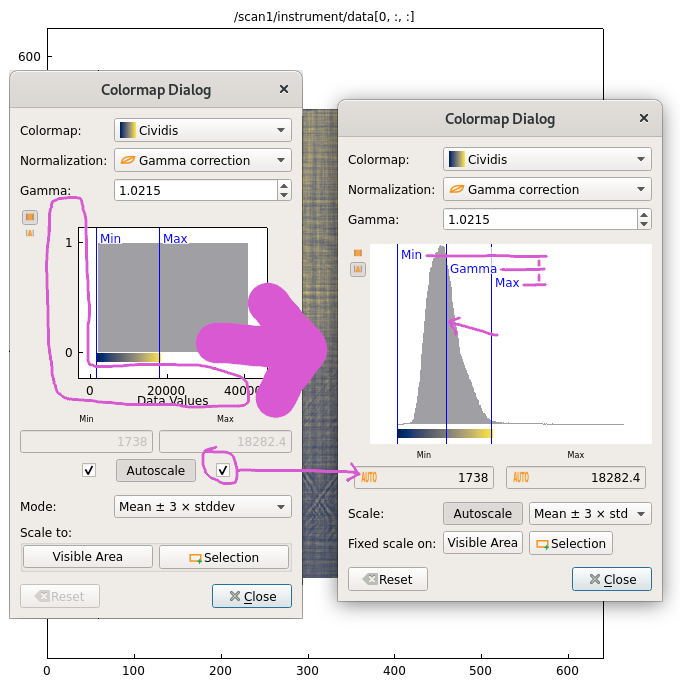Screen dimensions: 680x697
Task: Click Min value field 1738 in right dialog
Action: click(x=424, y=477)
